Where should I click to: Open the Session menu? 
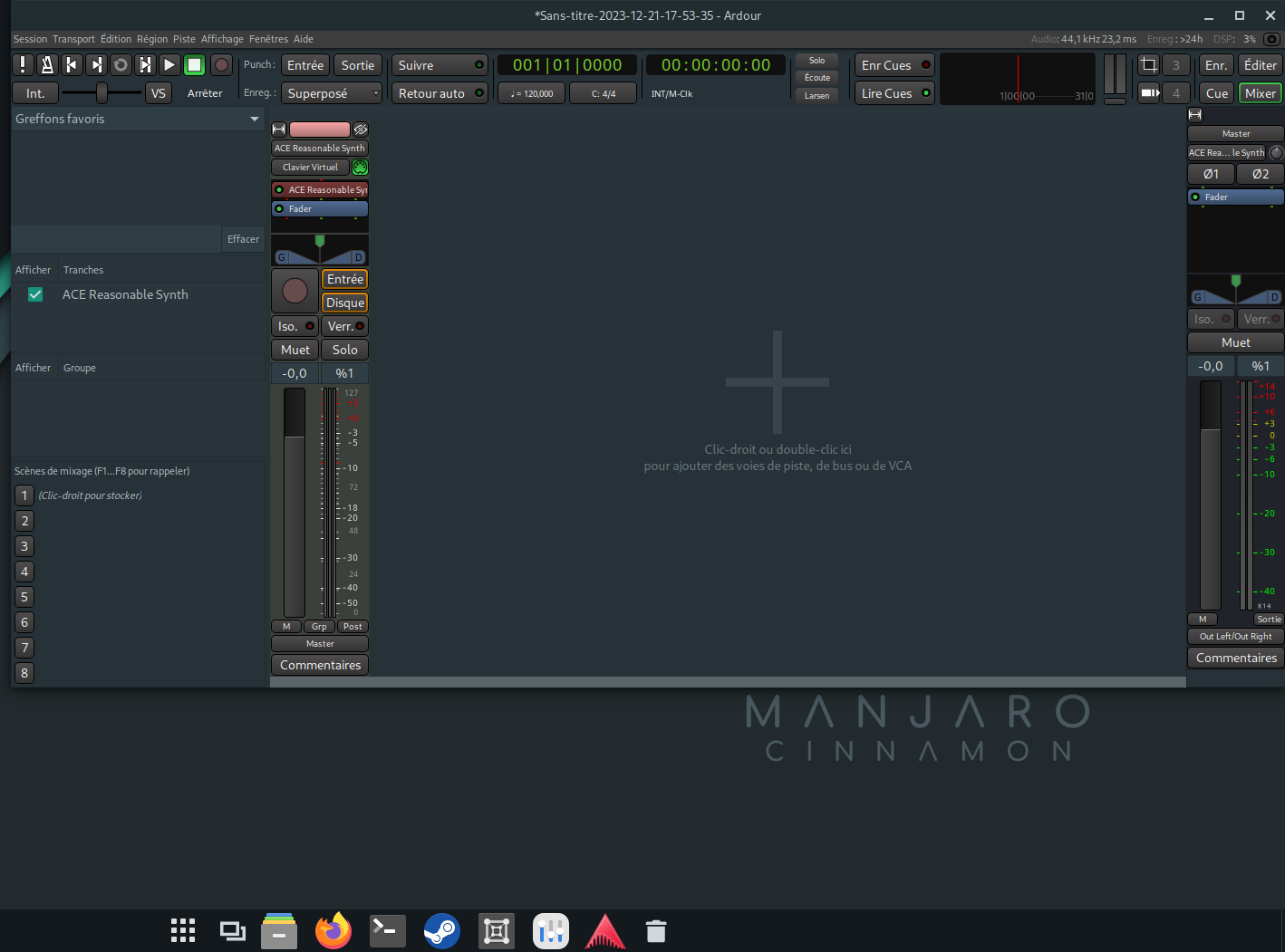pyautogui.click(x=30, y=39)
